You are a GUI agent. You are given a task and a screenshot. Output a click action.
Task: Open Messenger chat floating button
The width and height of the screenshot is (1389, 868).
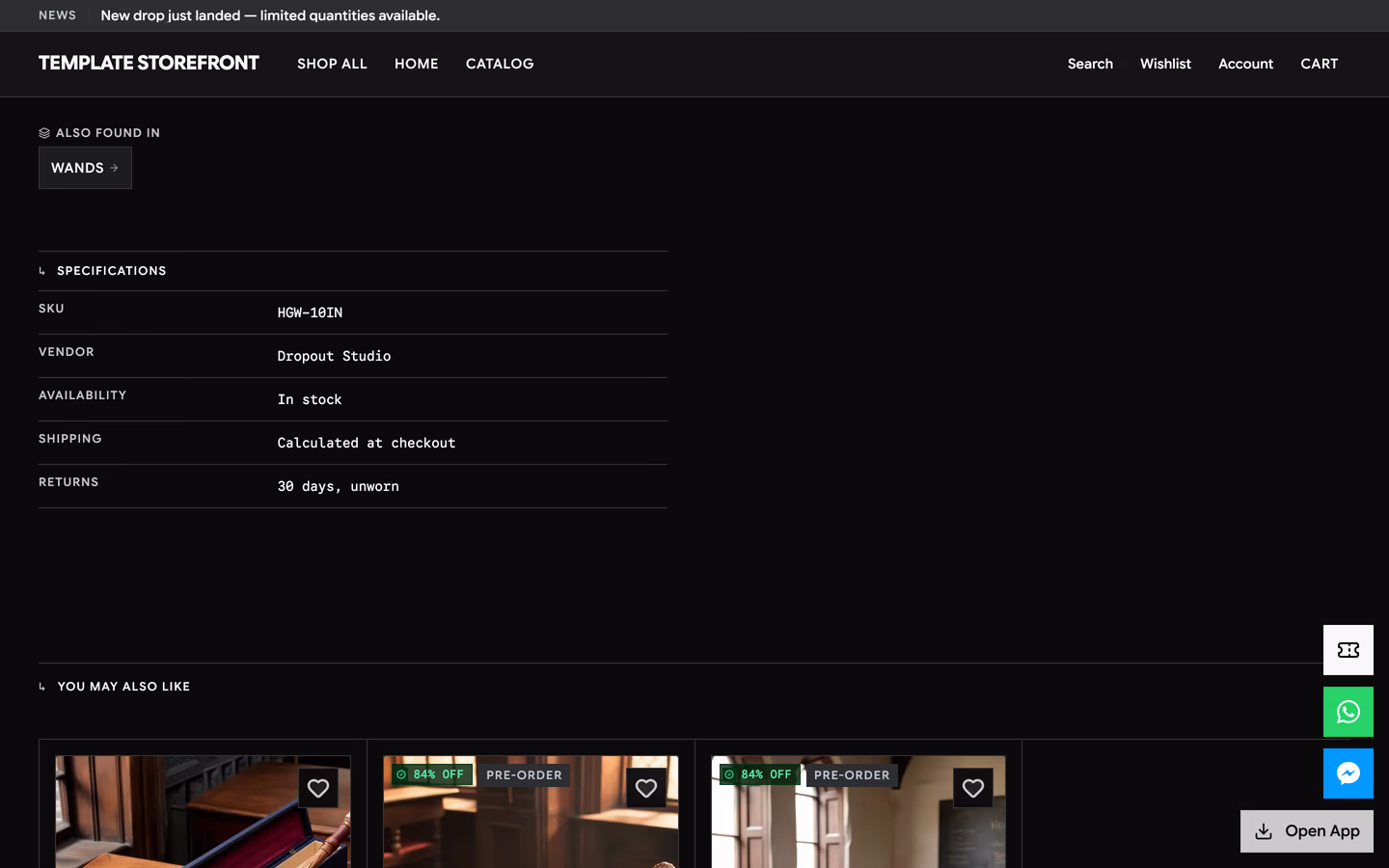pos(1348,773)
